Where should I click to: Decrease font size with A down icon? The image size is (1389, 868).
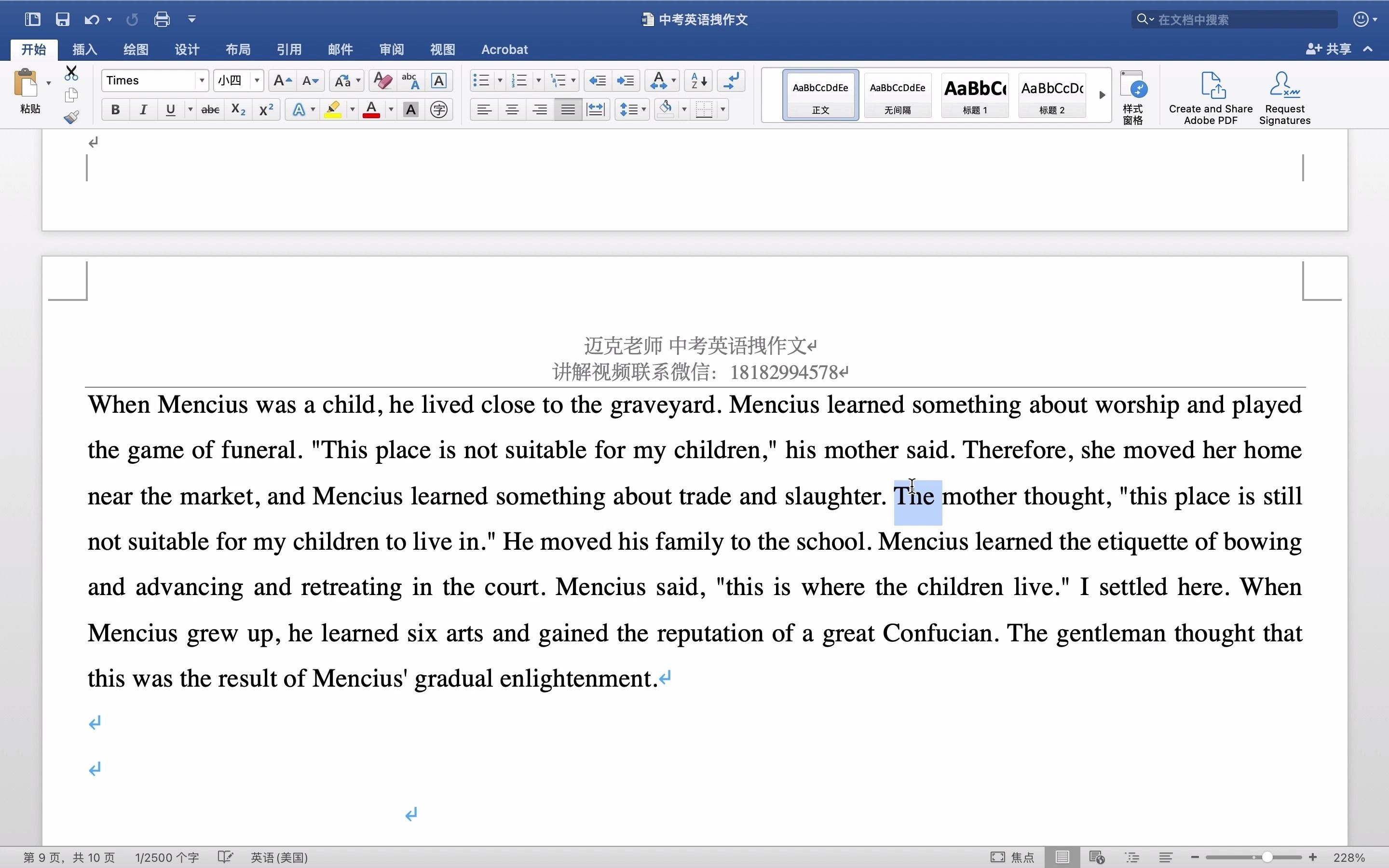(x=311, y=81)
